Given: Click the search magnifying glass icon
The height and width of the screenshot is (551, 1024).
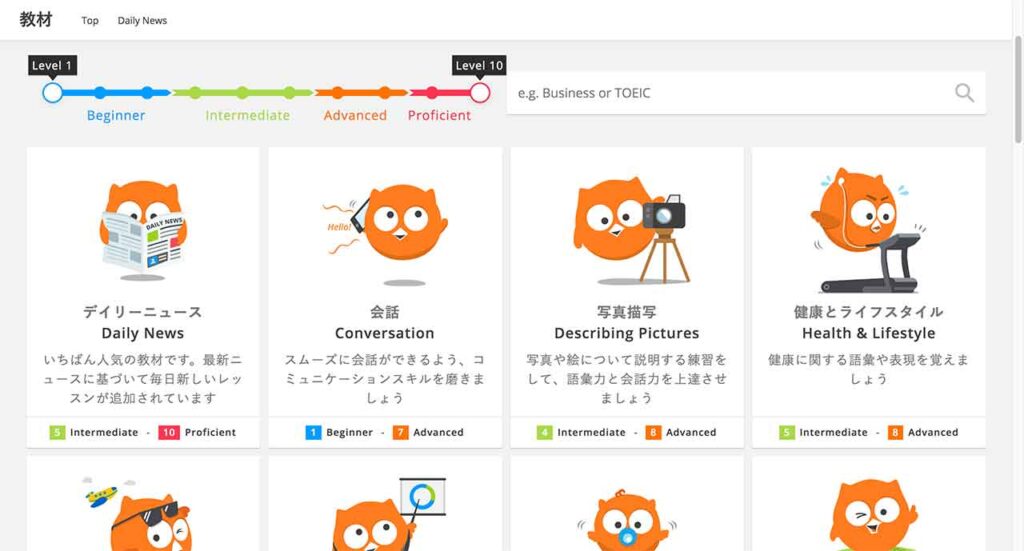Looking at the screenshot, I should (x=964, y=93).
